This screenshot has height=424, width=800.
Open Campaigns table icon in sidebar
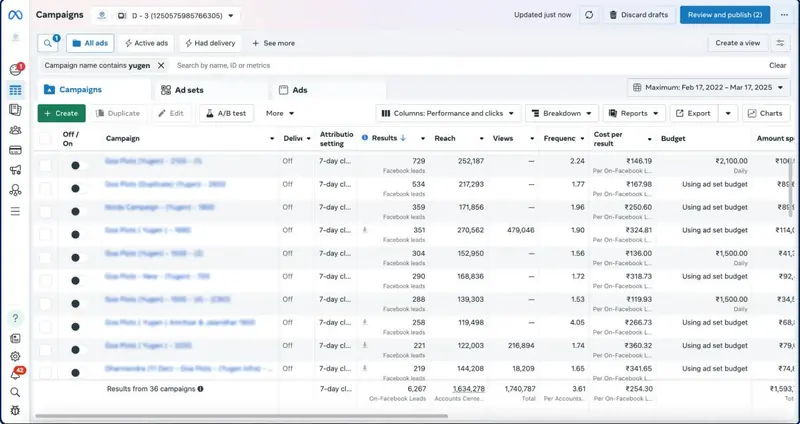tap(15, 90)
